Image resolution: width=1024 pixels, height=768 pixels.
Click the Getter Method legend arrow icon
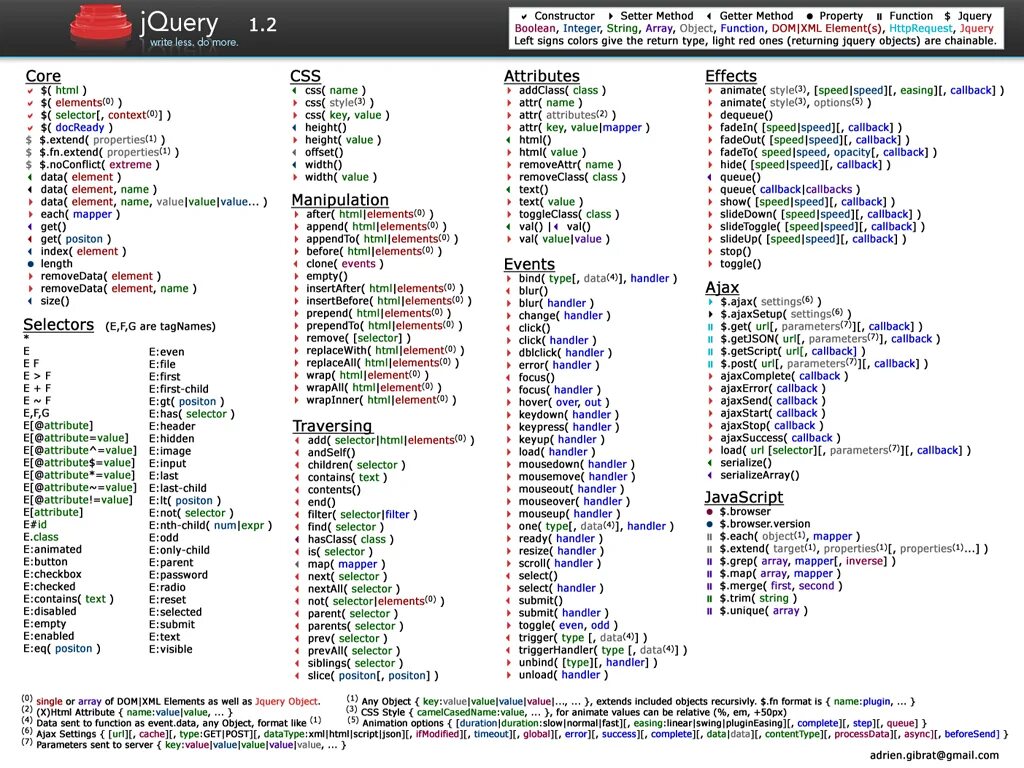(709, 16)
